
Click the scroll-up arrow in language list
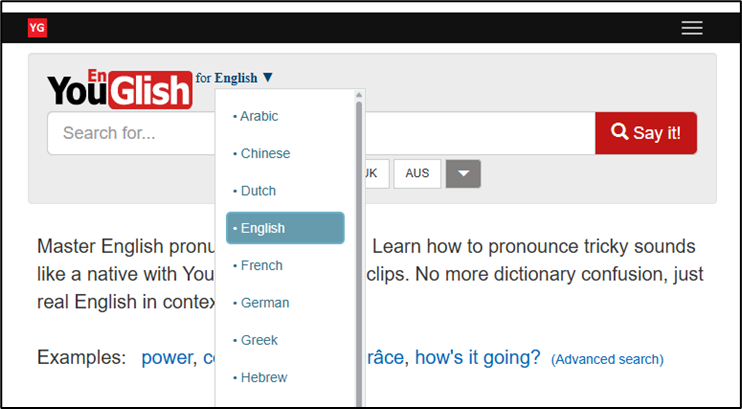(359, 96)
